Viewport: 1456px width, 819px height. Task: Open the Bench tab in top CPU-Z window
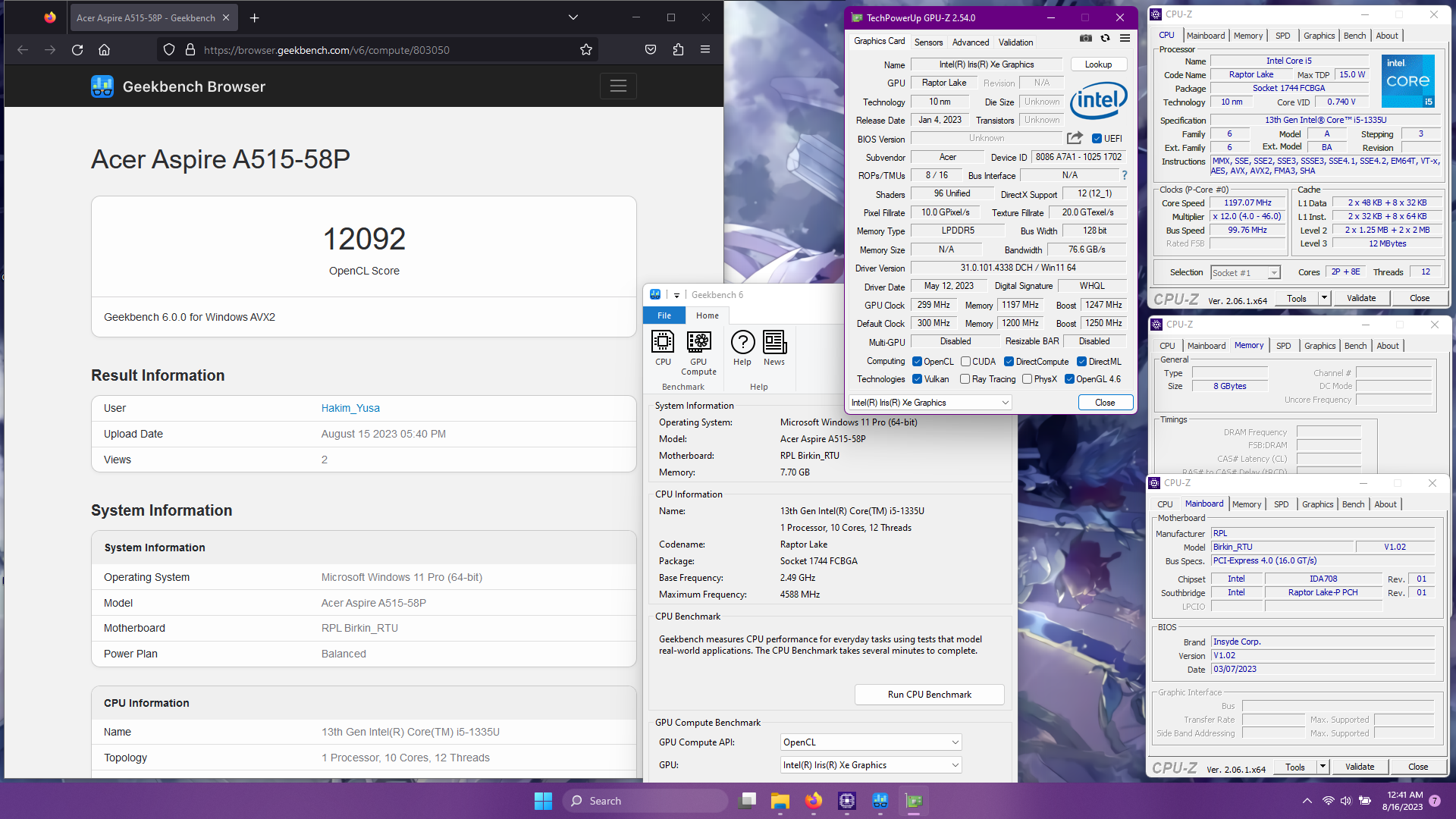click(1354, 36)
